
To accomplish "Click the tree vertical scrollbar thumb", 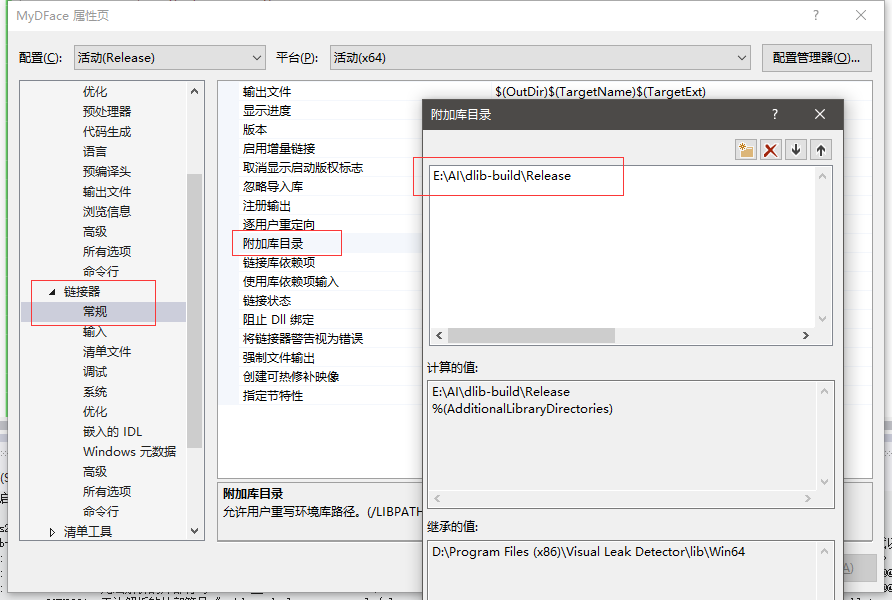I will tap(195, 311).
